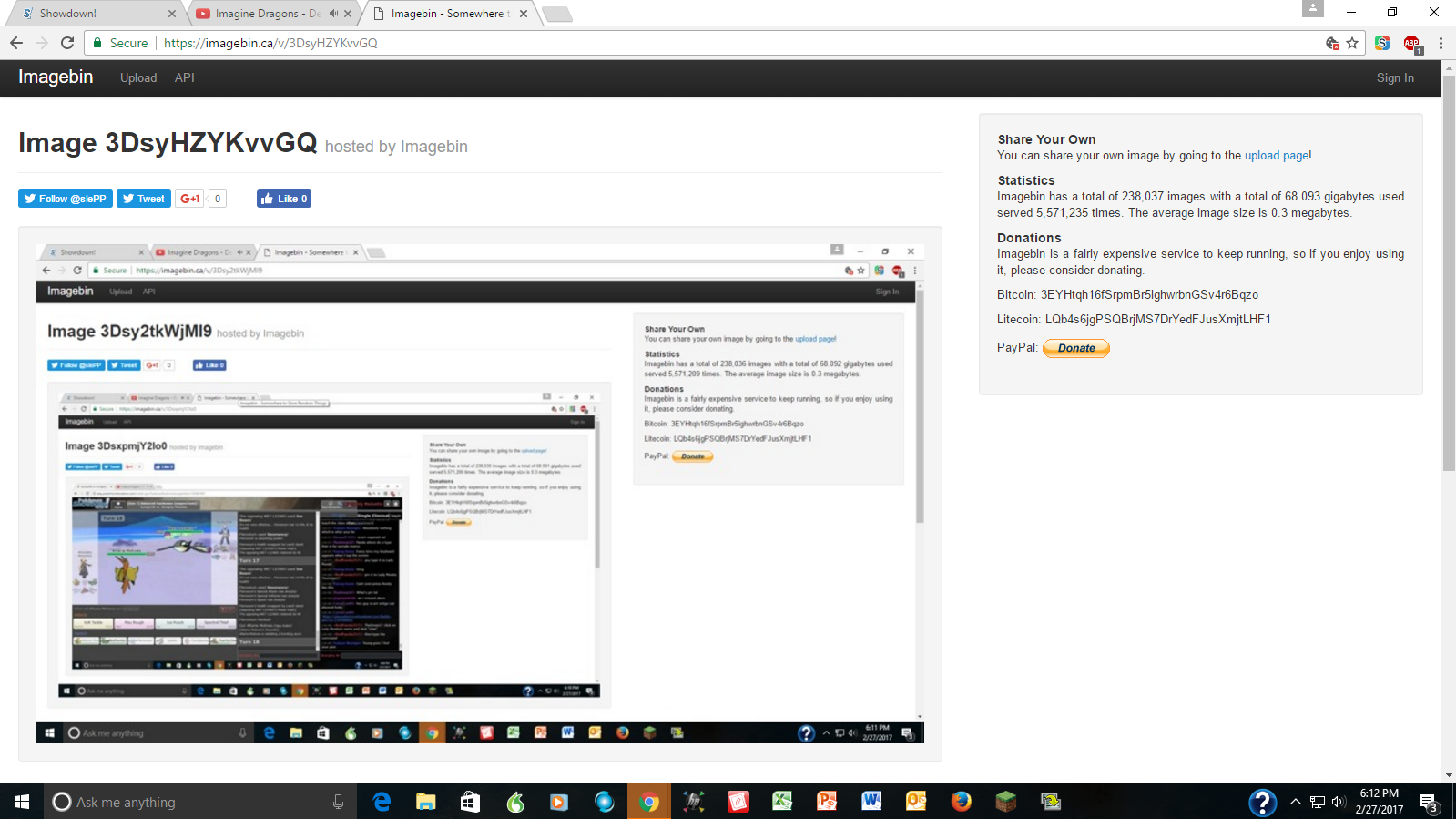Open File Explorer from the taskbar
The width and height of the screenshot is (1456, 819).
pos(426,802)
